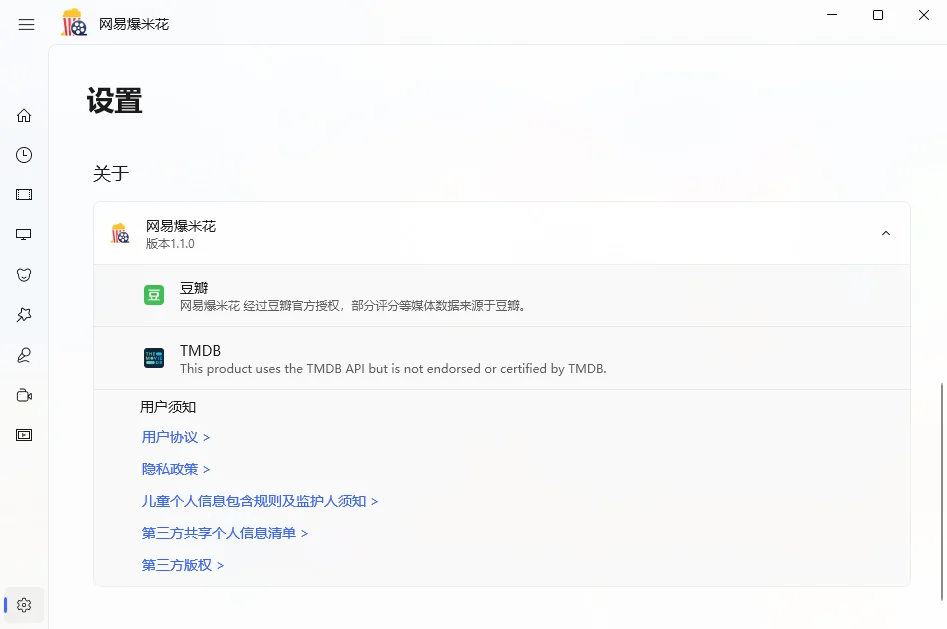This screenshot has width=947, height=629.
Task: Open the bear face kids section icon
Action: [24, 275]
